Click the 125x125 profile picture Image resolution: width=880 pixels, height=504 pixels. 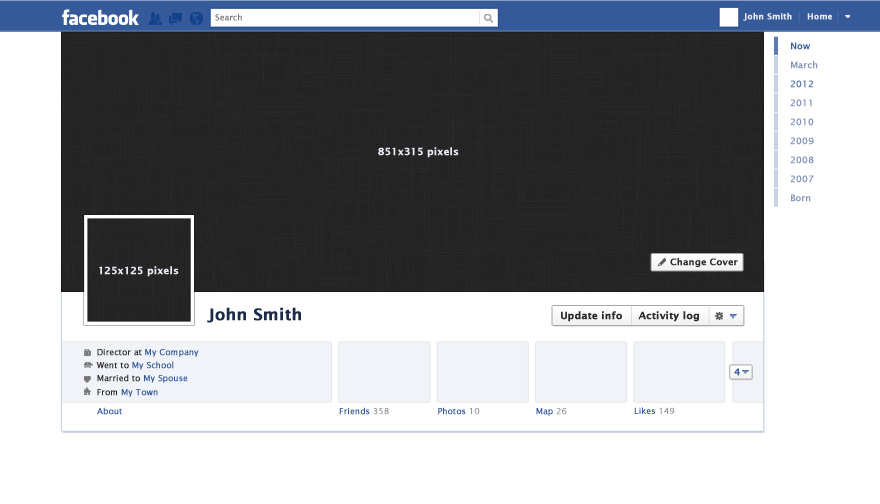[x=139, y=270]
